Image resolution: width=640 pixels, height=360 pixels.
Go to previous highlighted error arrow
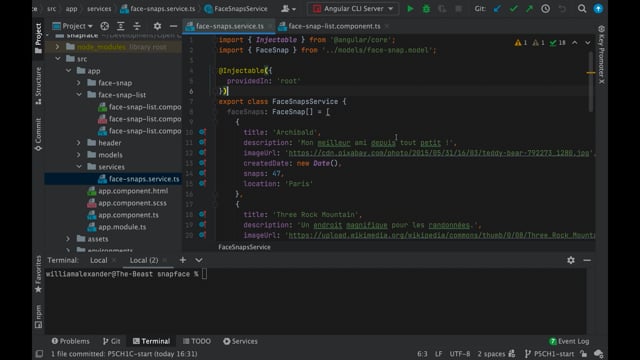click(575, 42)
